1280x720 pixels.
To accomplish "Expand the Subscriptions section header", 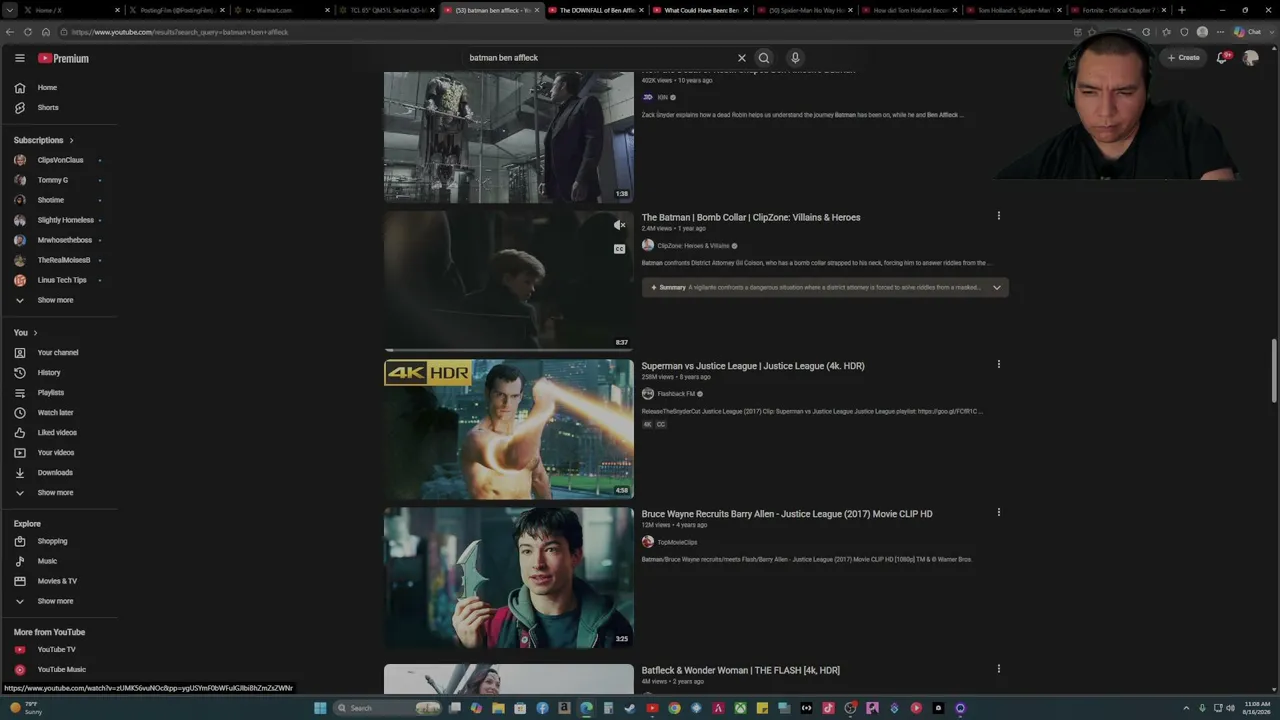I will click(44, 140).
